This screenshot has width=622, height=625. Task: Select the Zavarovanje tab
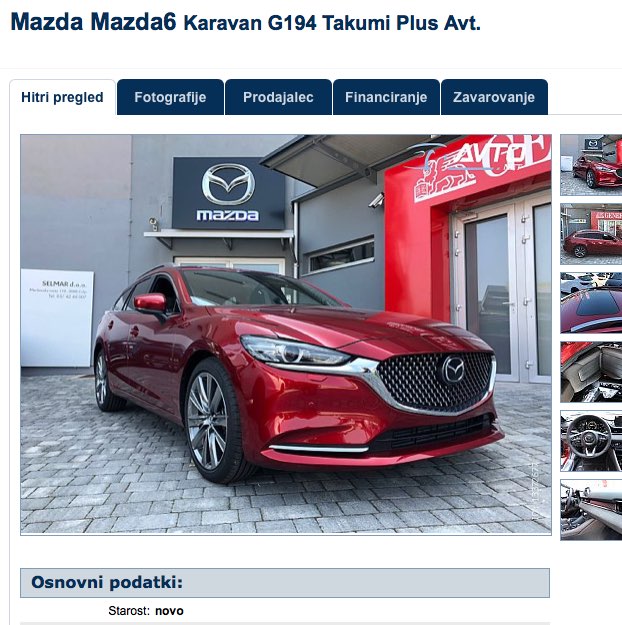coord(494,97)
